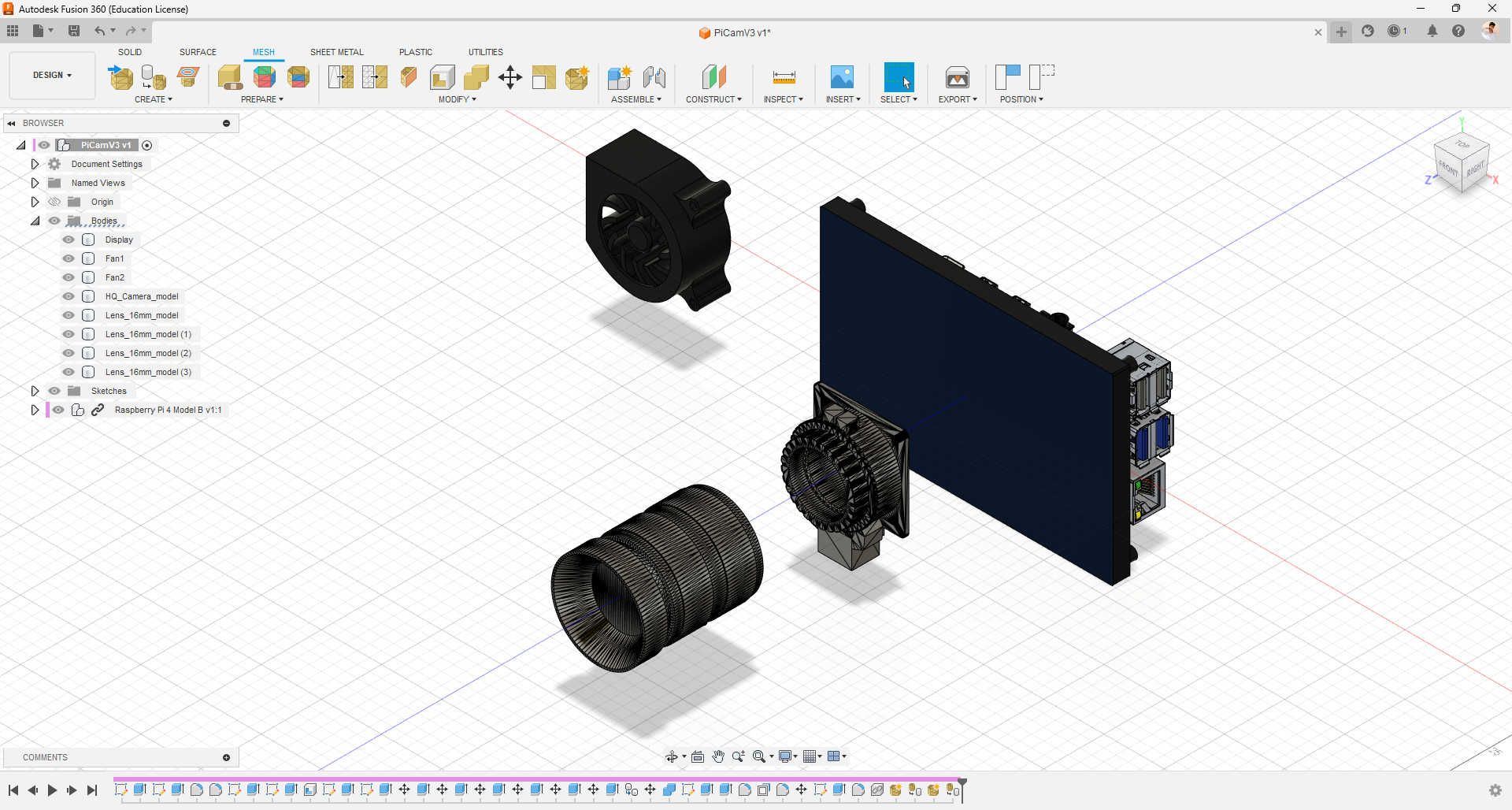Click the Orbit navigation icon
Viewport: 1512px width, 810px height.
pos(671,757)
